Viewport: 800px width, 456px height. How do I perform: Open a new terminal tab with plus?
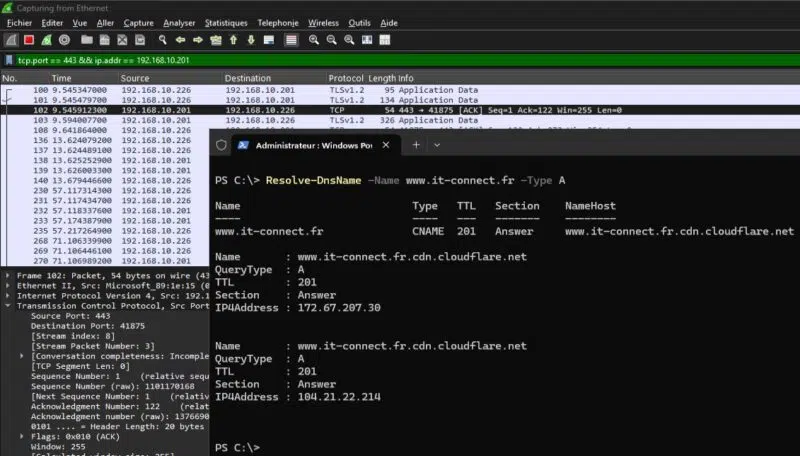[x=416, y=145]
